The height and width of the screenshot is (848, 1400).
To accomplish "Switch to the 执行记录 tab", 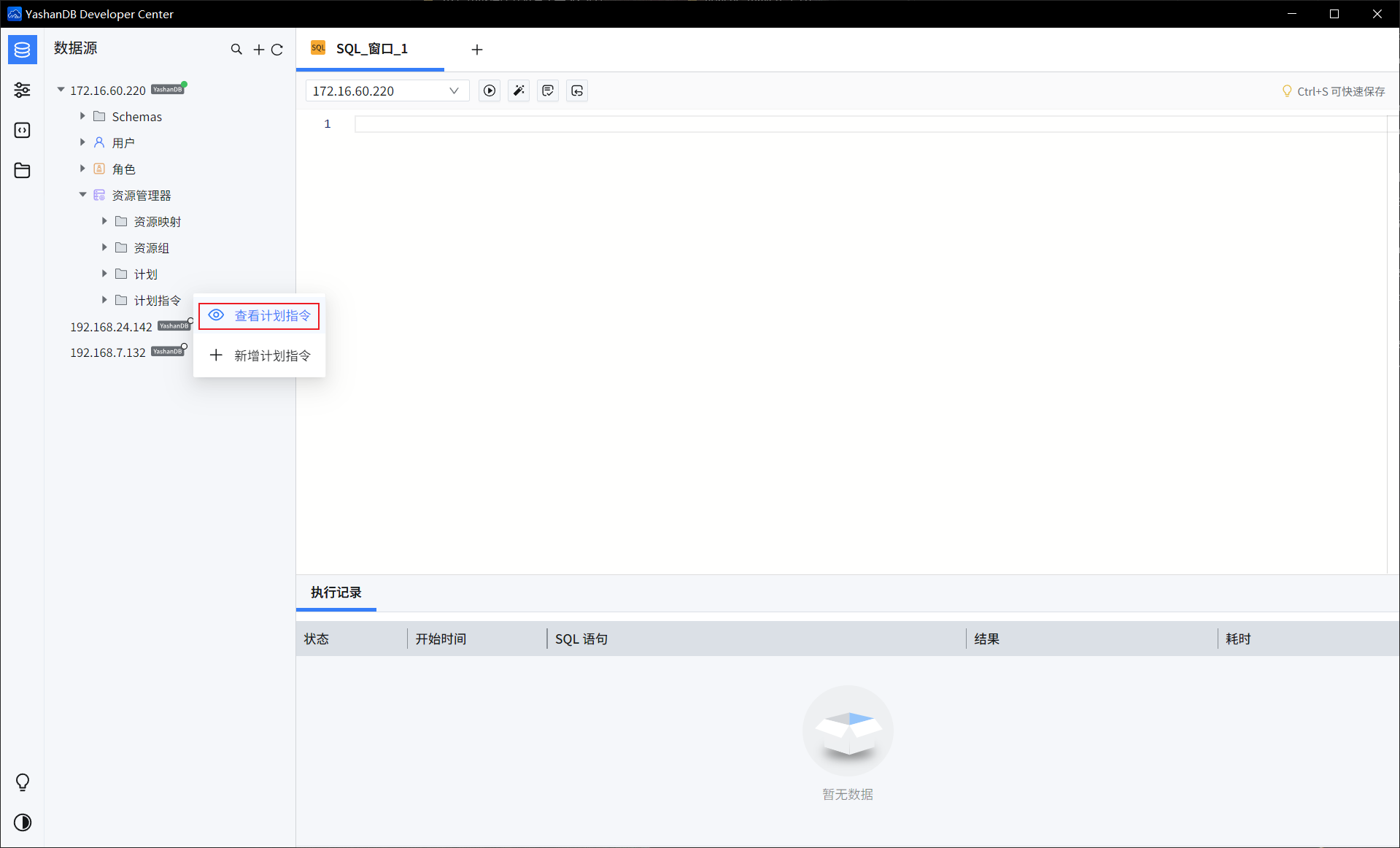I will (x=336, y=592).
